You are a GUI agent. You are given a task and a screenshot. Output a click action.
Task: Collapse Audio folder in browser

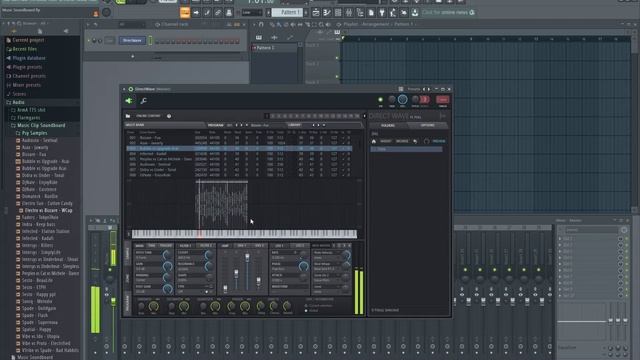(18, 102)
